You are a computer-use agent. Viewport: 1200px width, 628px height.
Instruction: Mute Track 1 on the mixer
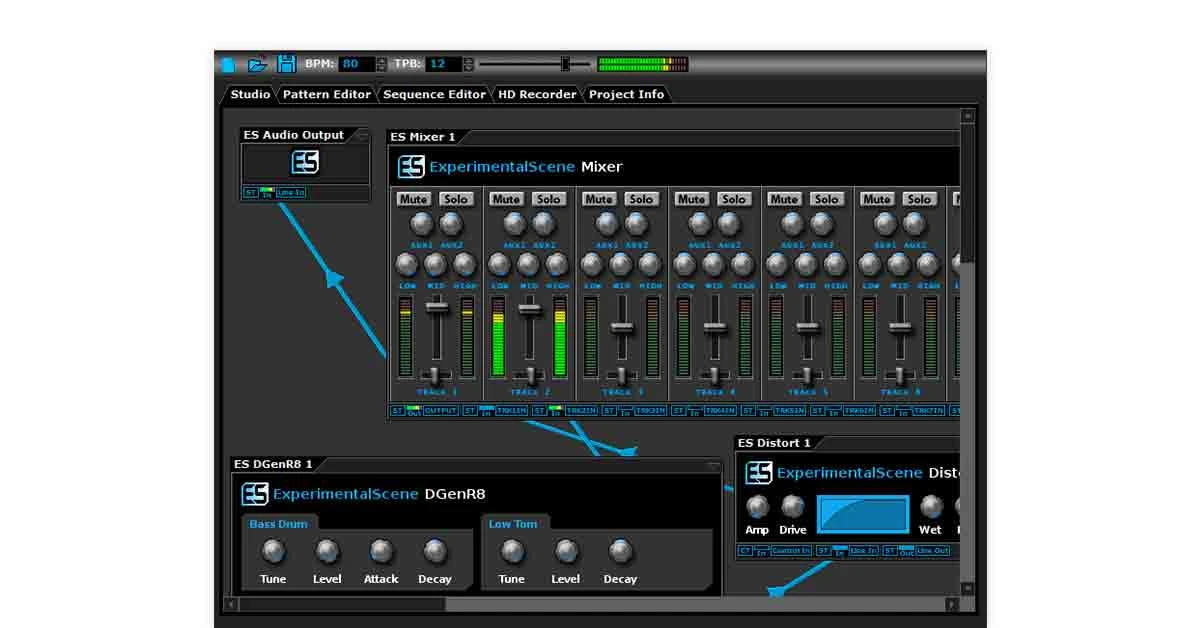tap(412, 198)
